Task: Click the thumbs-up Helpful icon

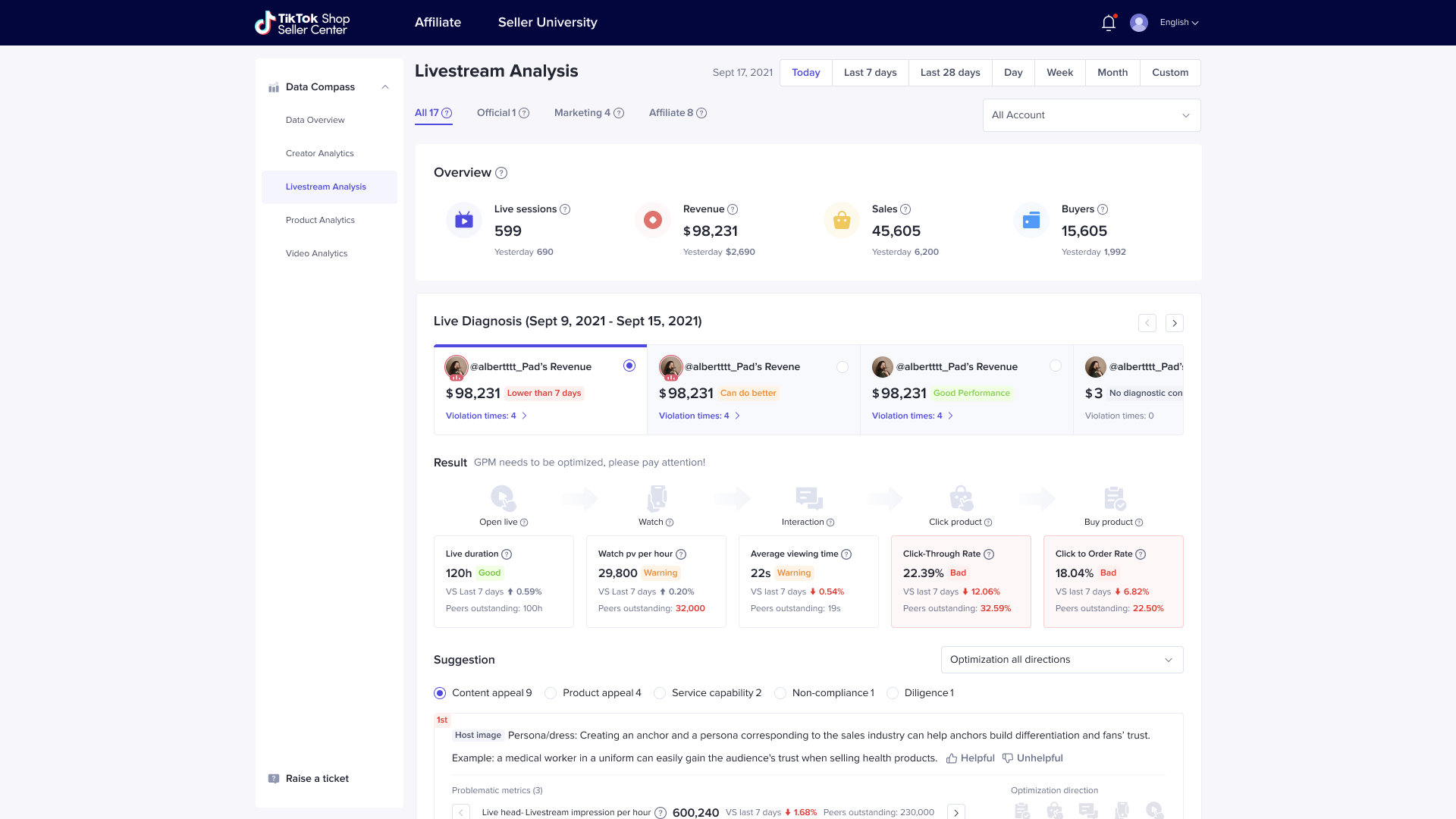Action: (952, 758)
